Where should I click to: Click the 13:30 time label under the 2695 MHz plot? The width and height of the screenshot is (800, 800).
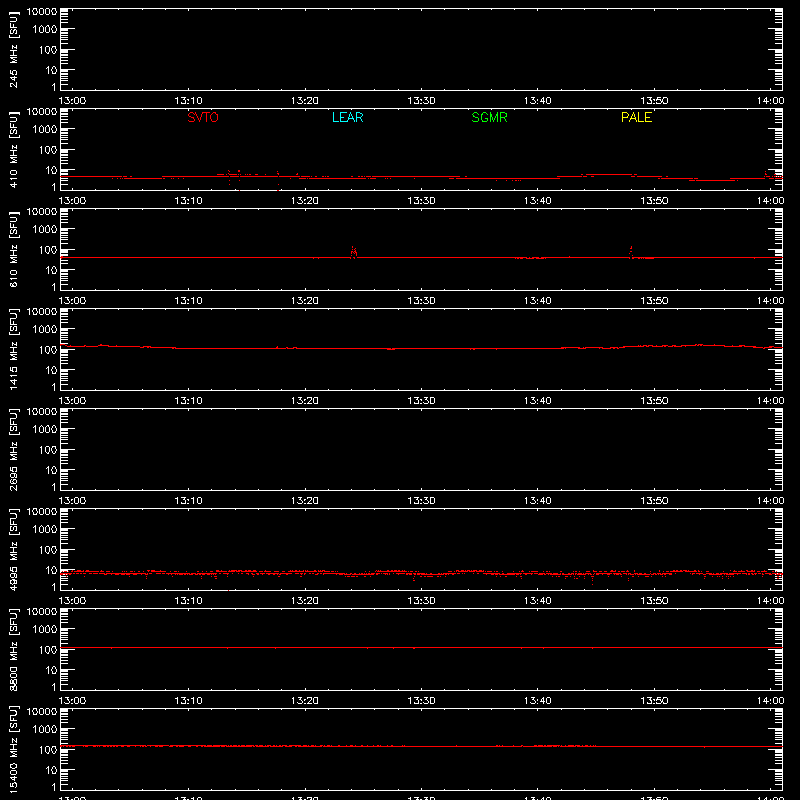(421, 501)
